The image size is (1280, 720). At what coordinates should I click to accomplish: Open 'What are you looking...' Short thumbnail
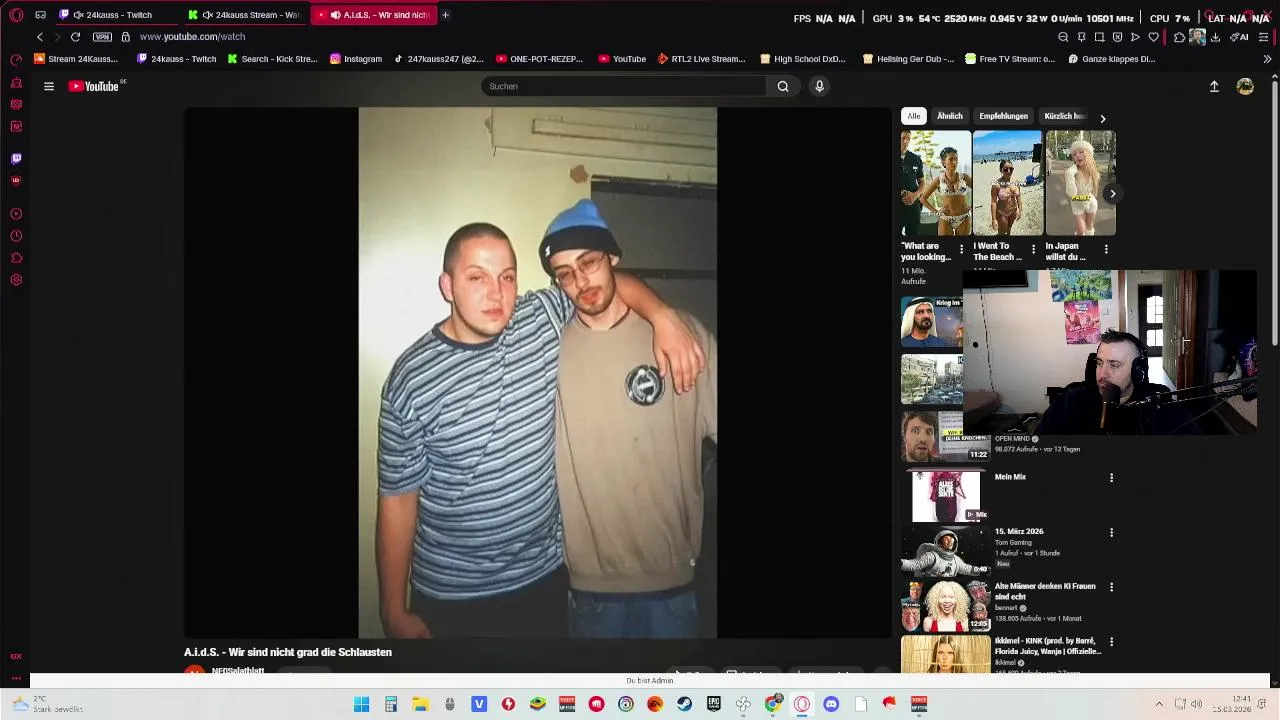936,183
